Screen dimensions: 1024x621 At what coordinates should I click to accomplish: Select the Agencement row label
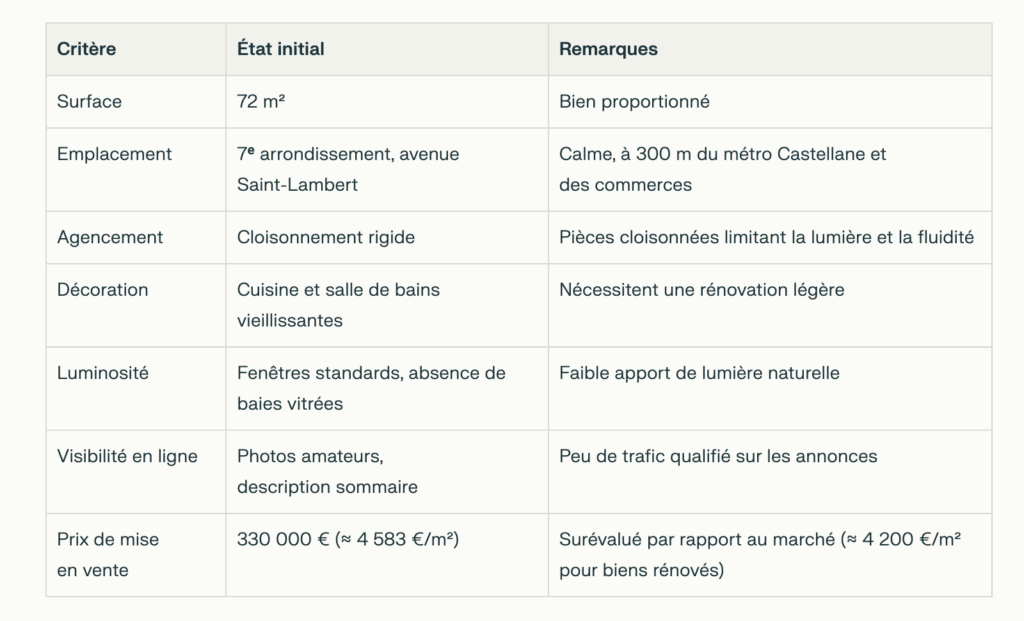pos(110,237)
